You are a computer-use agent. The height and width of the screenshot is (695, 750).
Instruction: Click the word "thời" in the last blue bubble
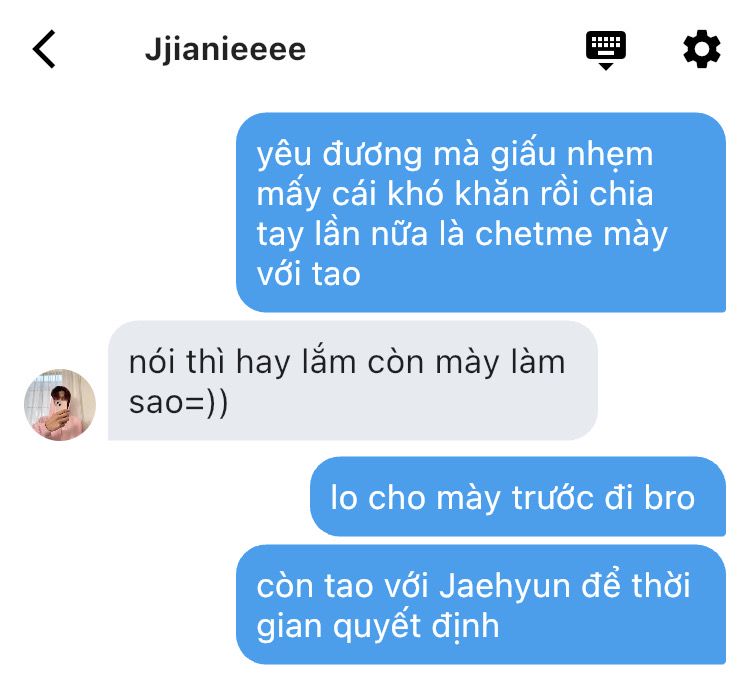(661, 585)
